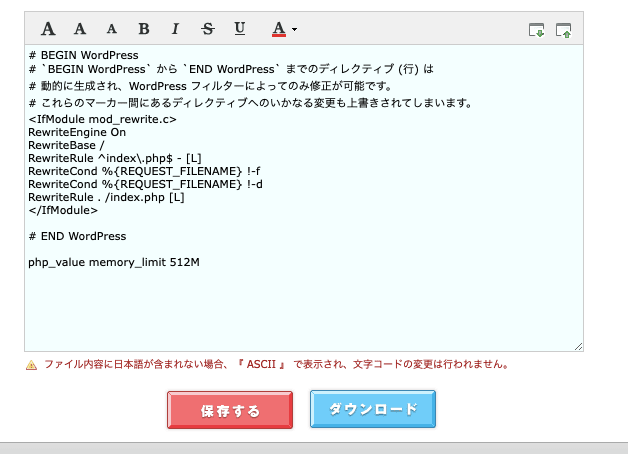Click the comment line containing 'までのディレクティブ'
The image size is (628, 454).
(x=231, y=69)
